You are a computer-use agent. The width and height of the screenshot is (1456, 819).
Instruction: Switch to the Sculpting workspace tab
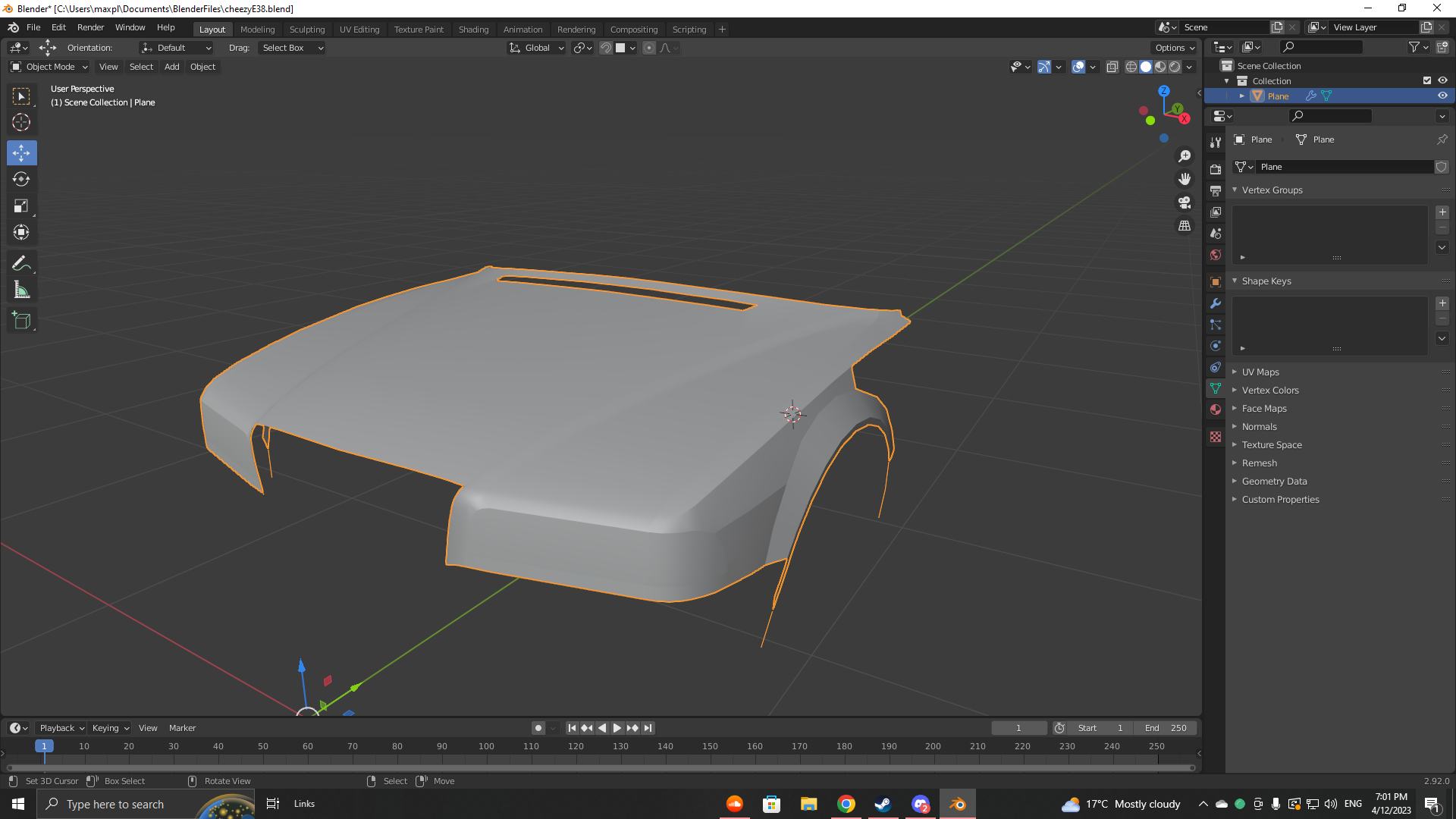[306, 30]
